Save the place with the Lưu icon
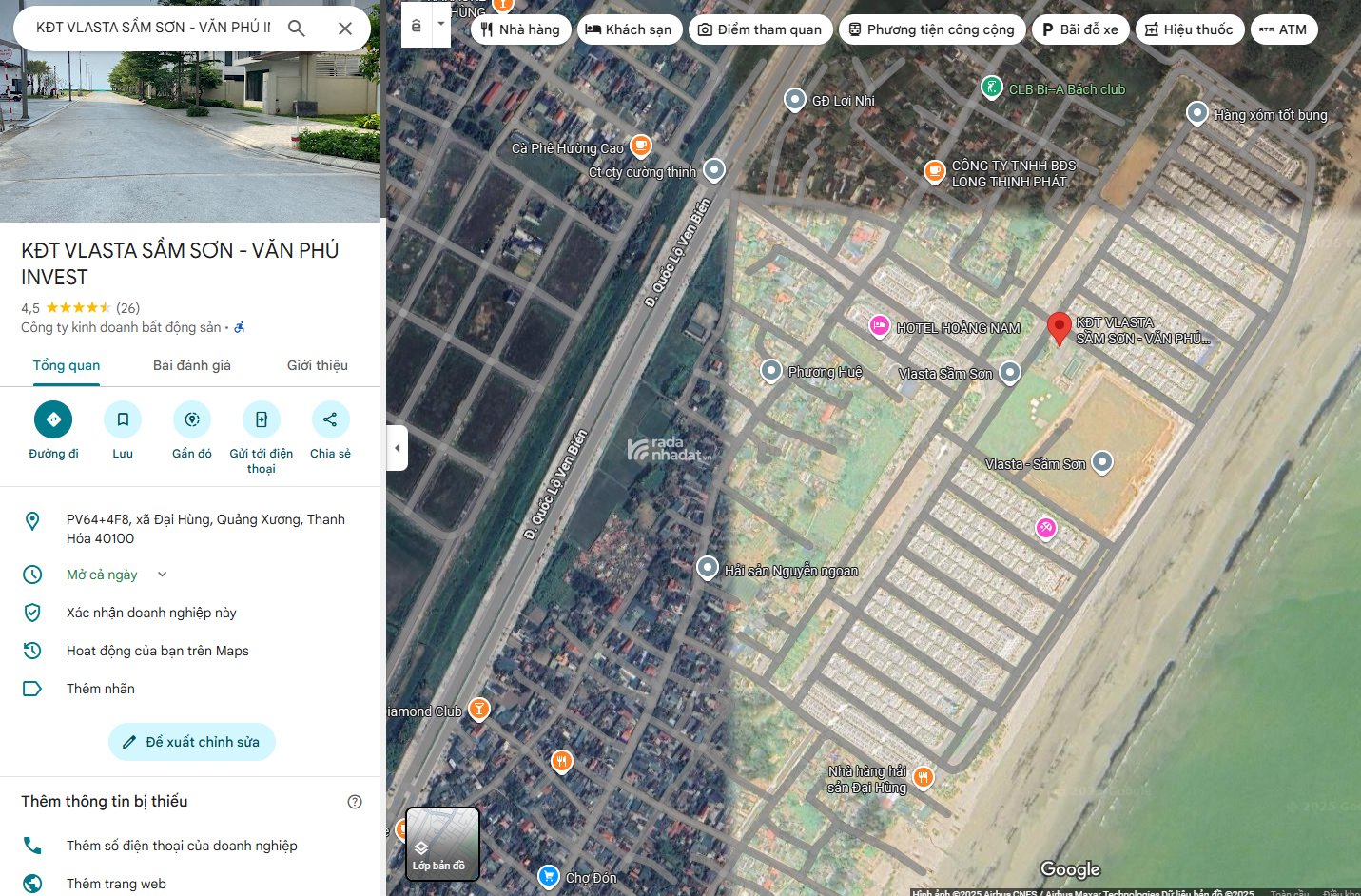Screen dimensions: 1361x896 [x=123, y=419]
